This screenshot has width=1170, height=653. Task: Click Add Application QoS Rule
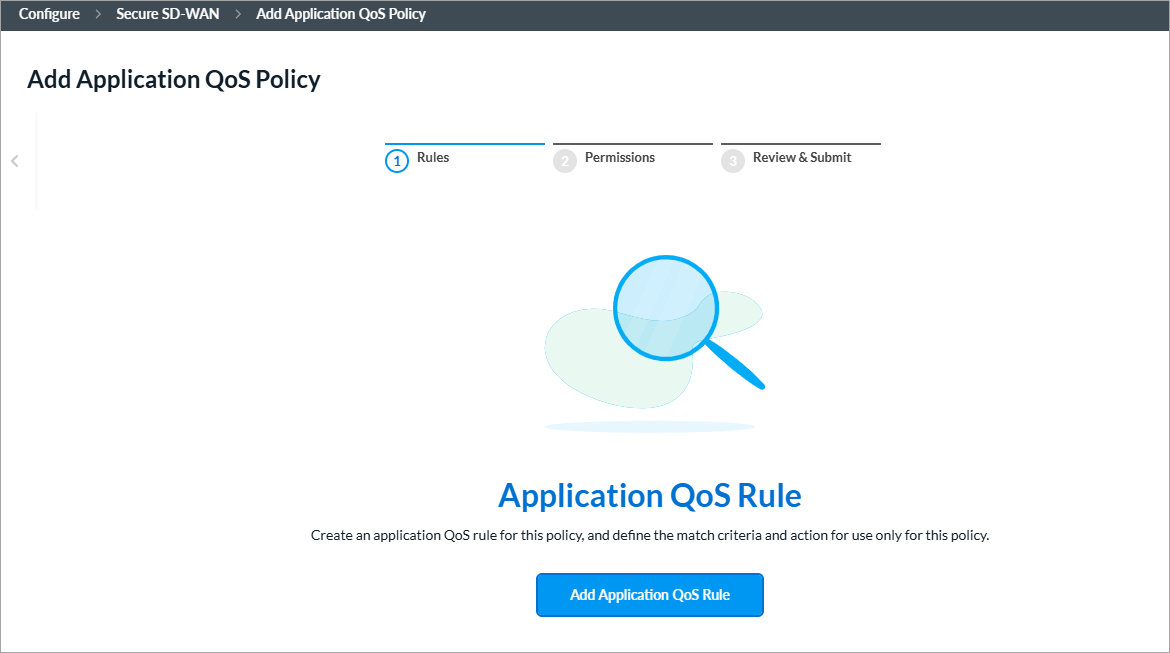click(x=649, y=594)
